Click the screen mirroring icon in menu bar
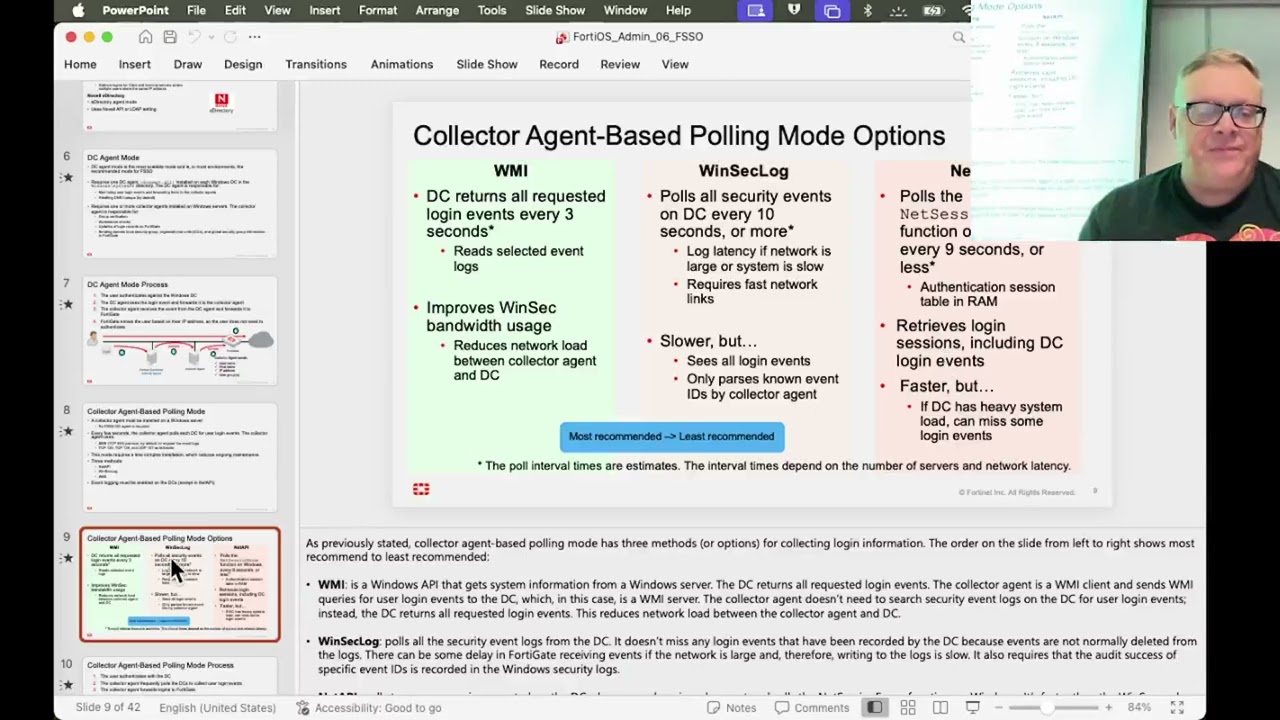Image resolution: width=1280 pixels, height=720 pixels. click(832, 10)
